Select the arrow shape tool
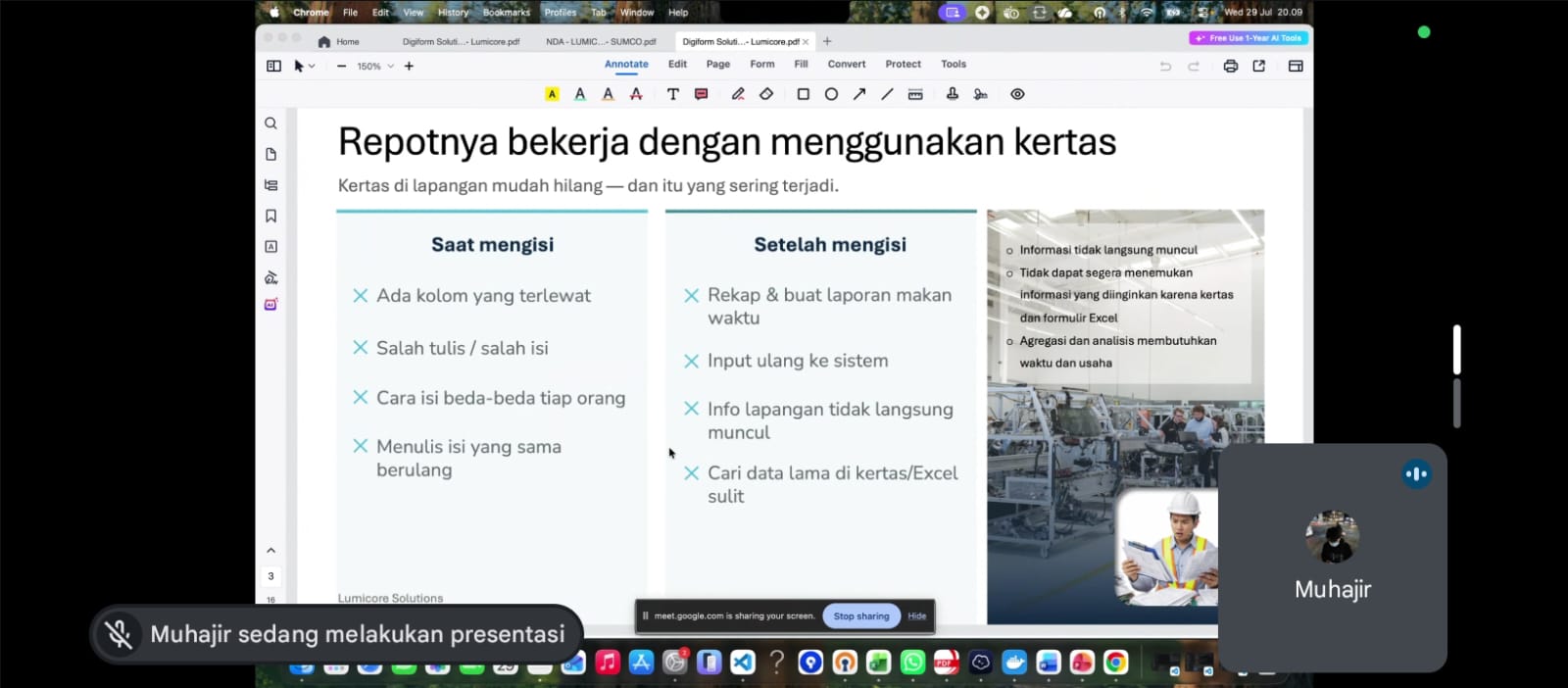This screenshot has height=688, width=1568. [x=859, y=94]
